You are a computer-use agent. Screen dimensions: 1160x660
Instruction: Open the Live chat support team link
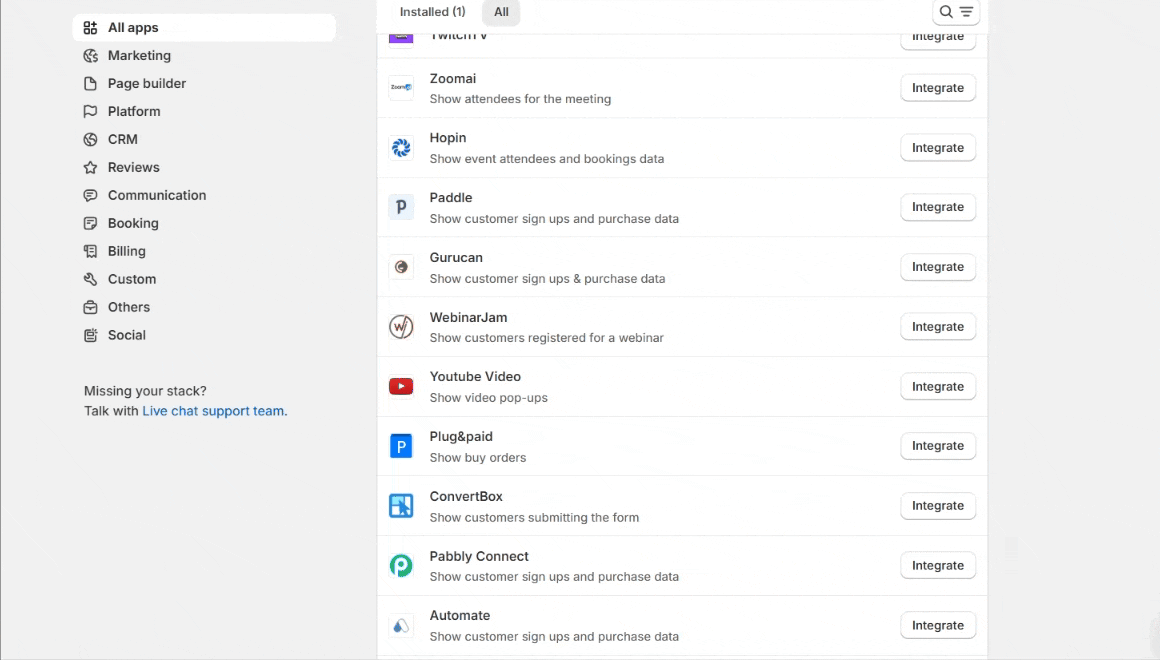213,411
